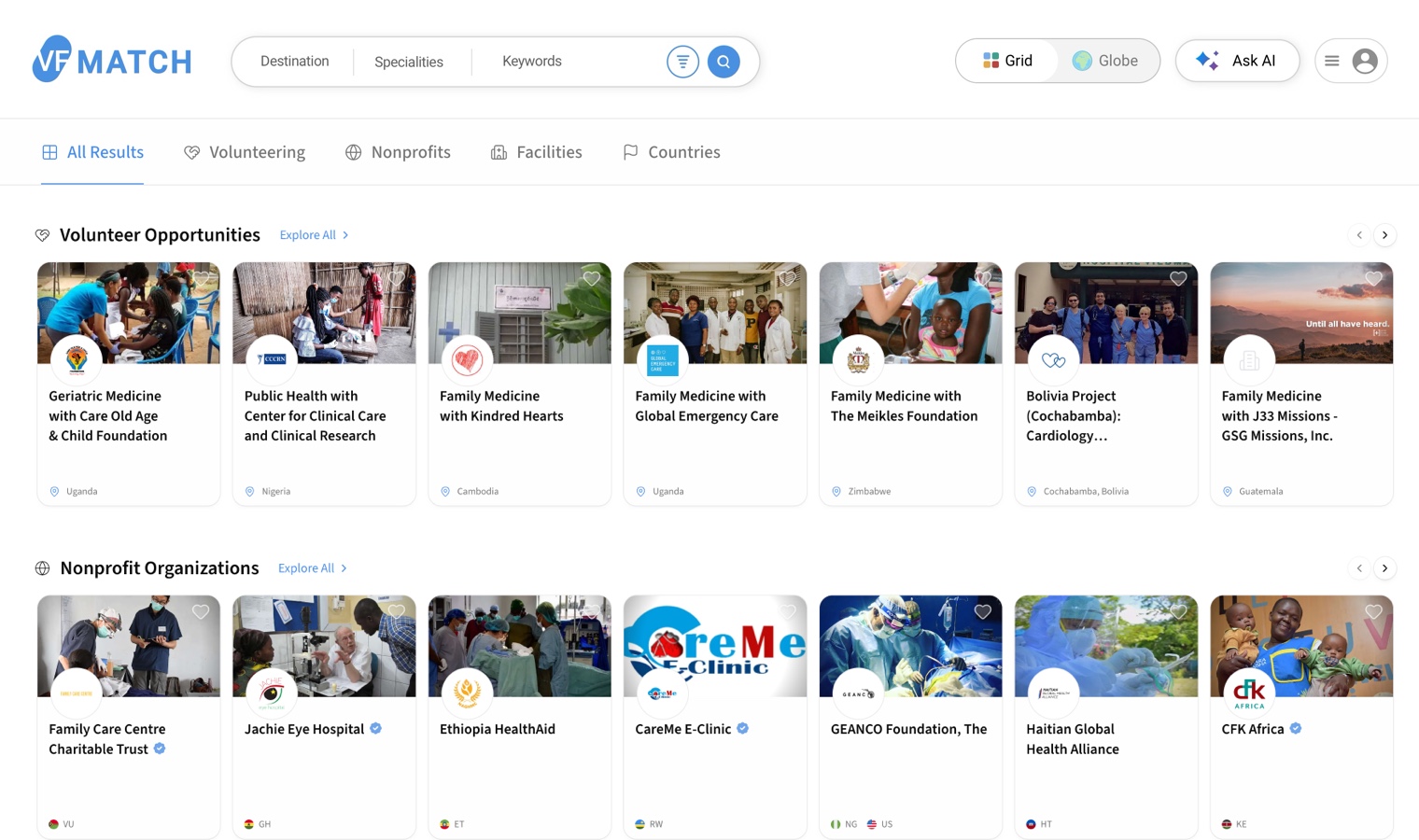Open Family Medicine with Global Emergency Care
This screenshot has width=1419, height=840.
point(707,406)
